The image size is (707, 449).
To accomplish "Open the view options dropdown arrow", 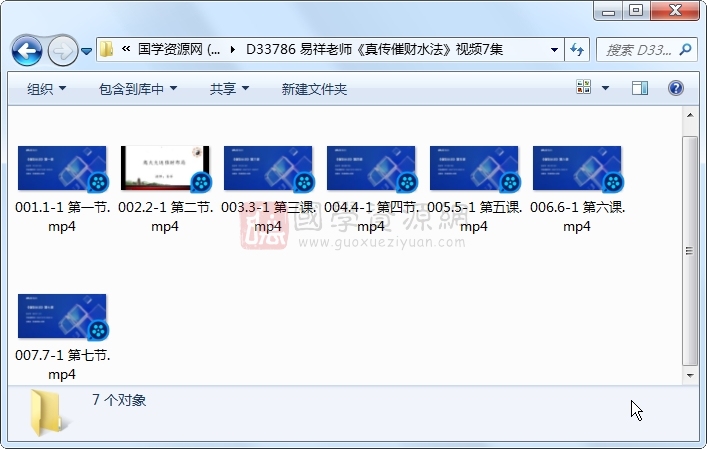I will (605, 88).
